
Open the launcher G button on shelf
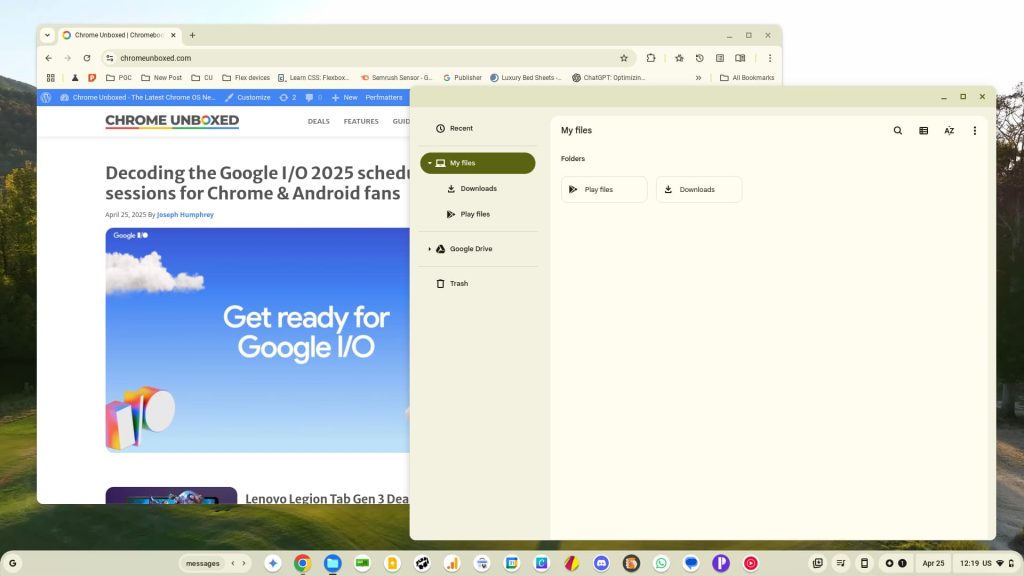click(12, 563)
